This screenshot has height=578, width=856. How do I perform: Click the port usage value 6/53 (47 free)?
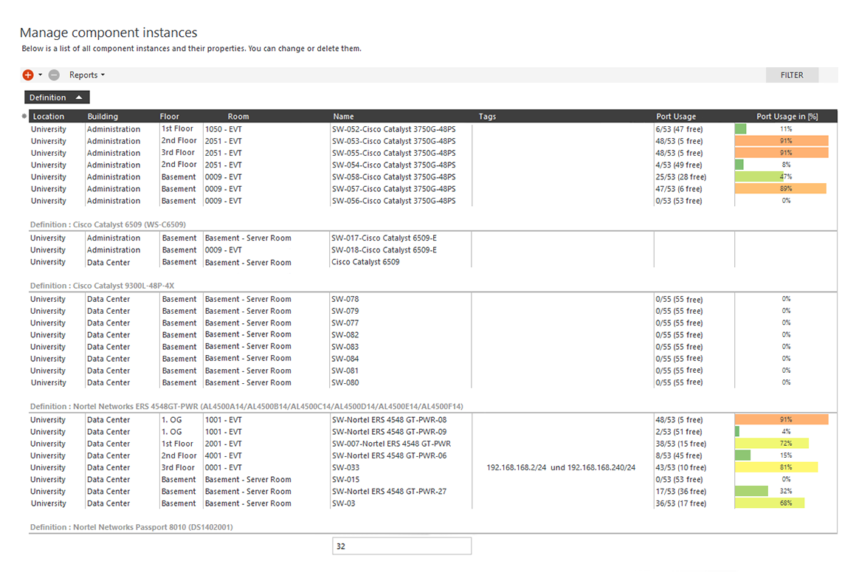pyautogui.click(x=679, y=129)
